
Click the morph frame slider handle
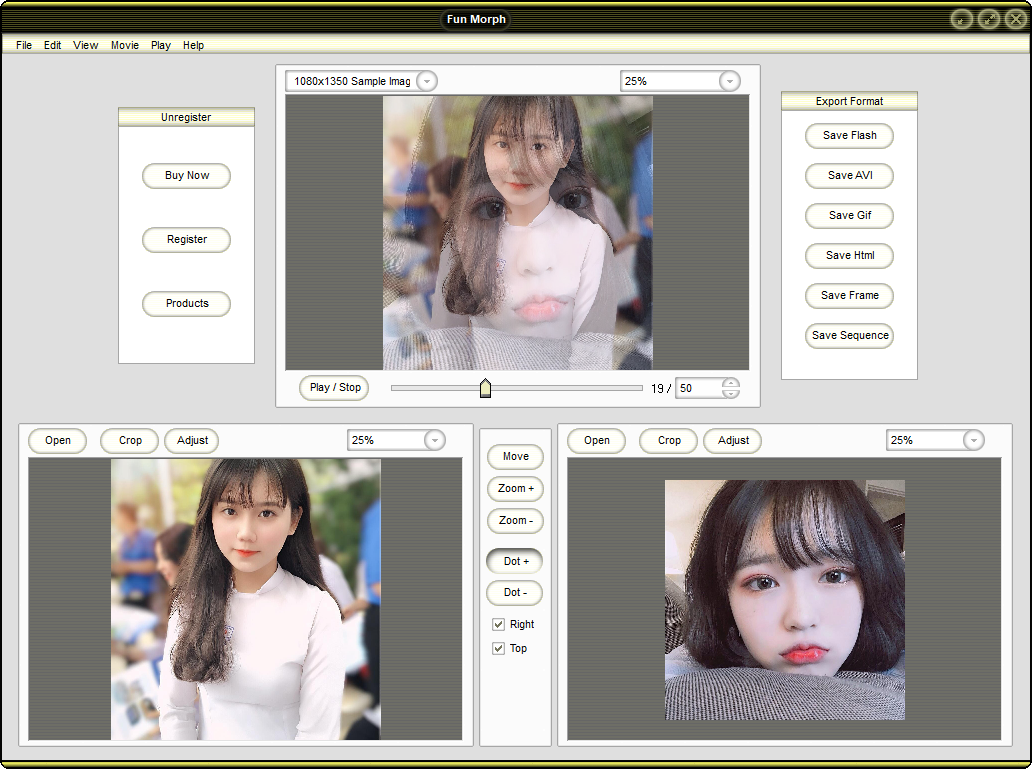pos(485,388)
